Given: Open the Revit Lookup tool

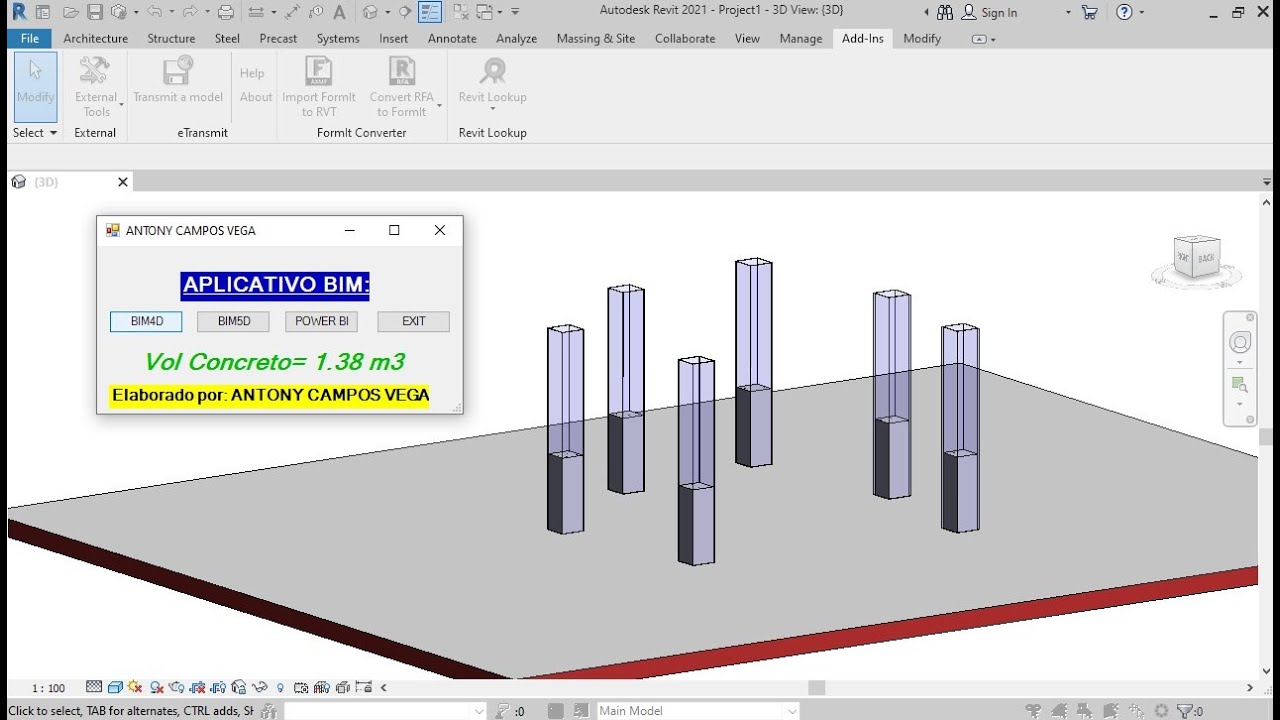Looking at the screenshot, I should coord(492,84).
